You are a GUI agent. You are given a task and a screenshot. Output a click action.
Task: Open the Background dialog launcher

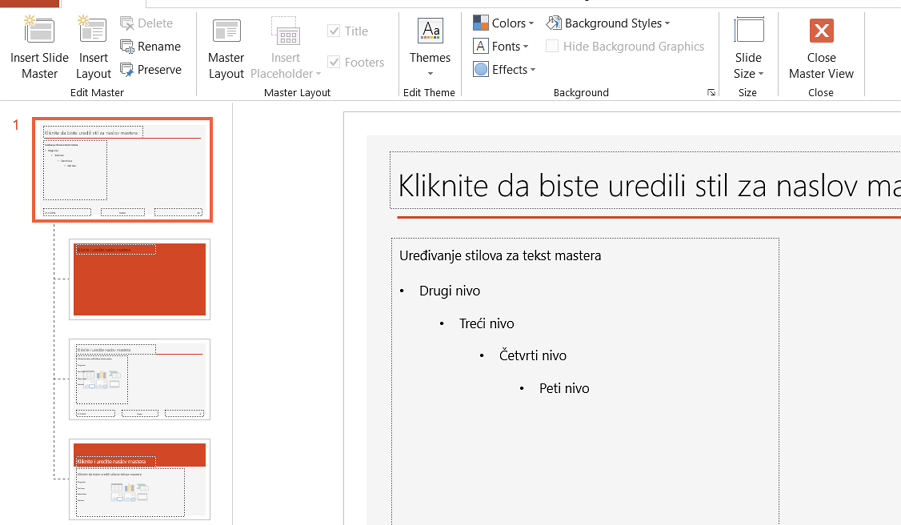point(711,92)
